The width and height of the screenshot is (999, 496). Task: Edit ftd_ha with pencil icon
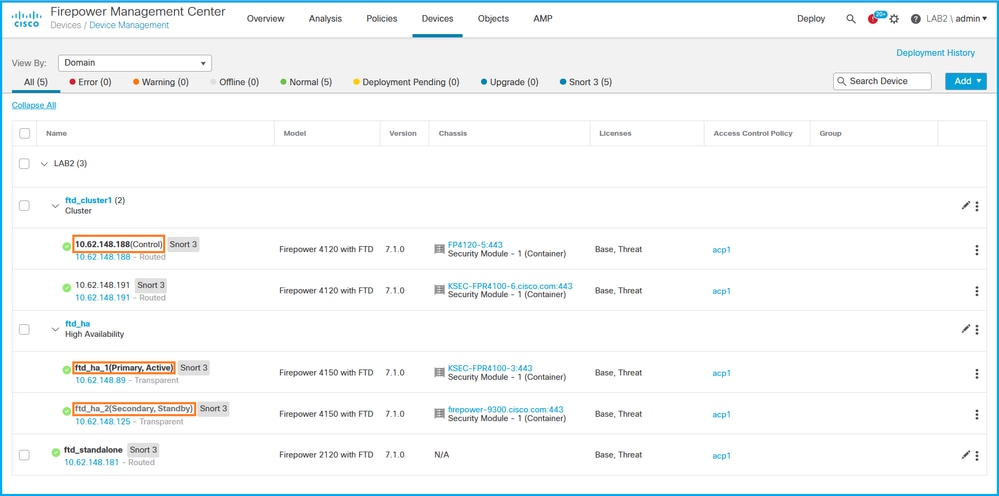pyautogui.click(x=965, y=329)
